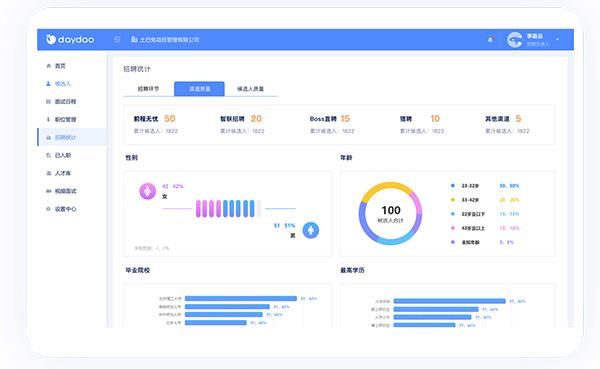
Task: Click the video icon beside 视频面试
Action: [49, 191]
